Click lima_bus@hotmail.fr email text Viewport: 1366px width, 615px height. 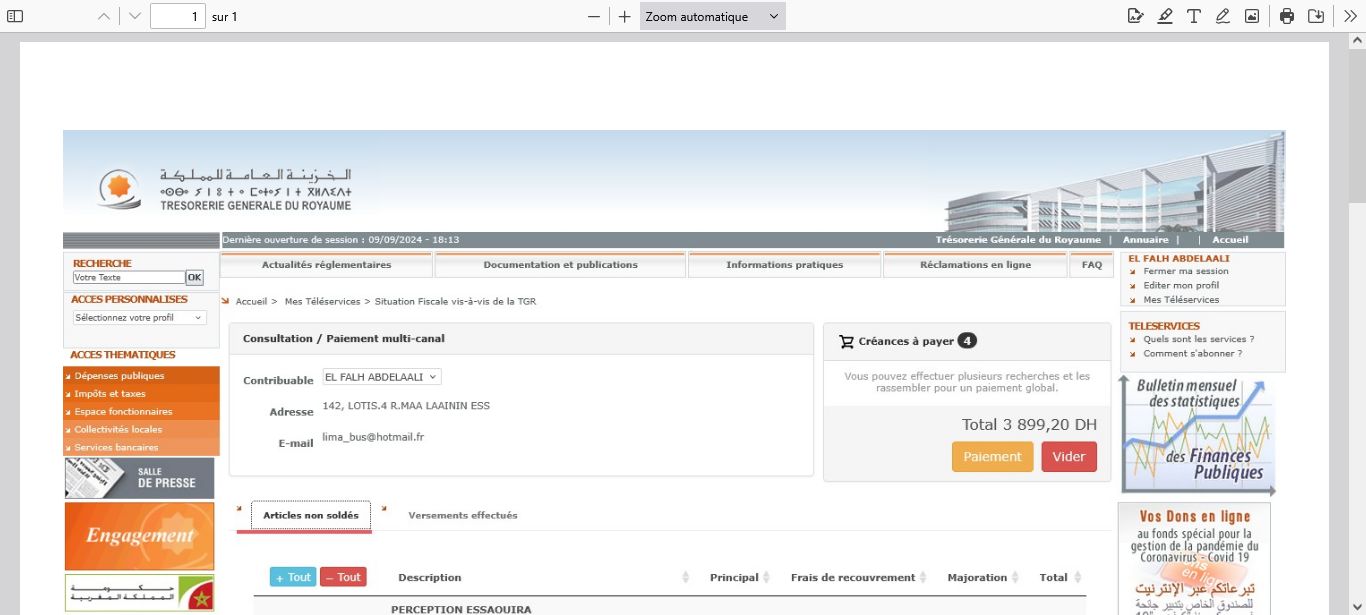coord(373,437)
